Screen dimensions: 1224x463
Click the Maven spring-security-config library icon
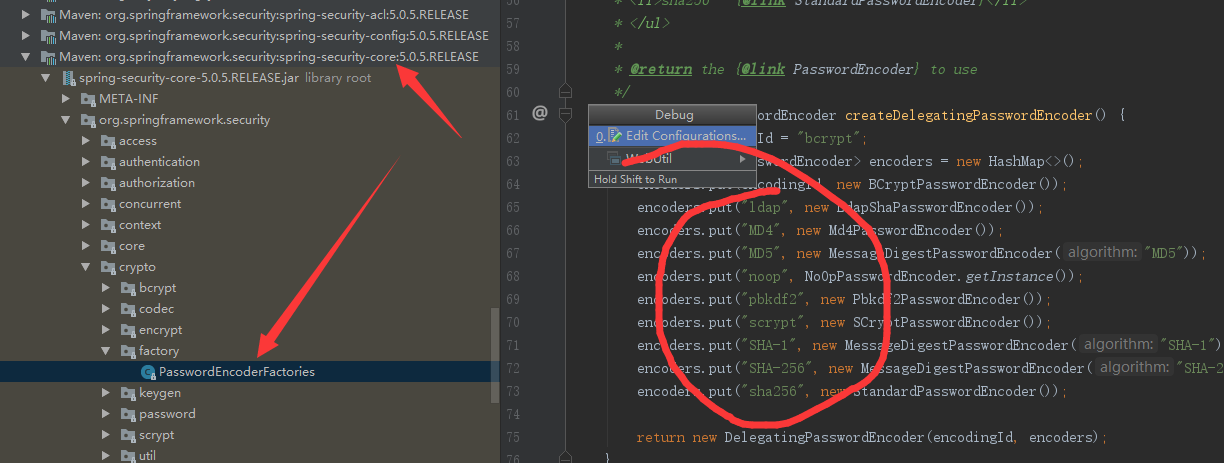47,36
